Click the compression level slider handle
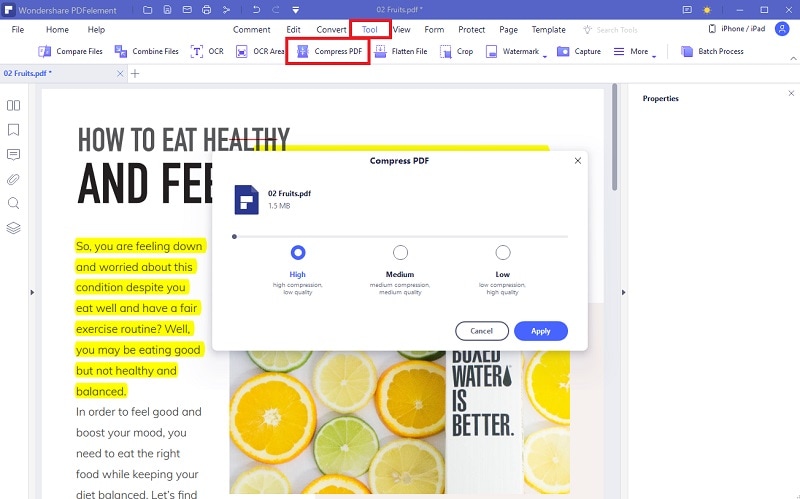This screenshot has height=499, width=800. [x=234, y=237]
